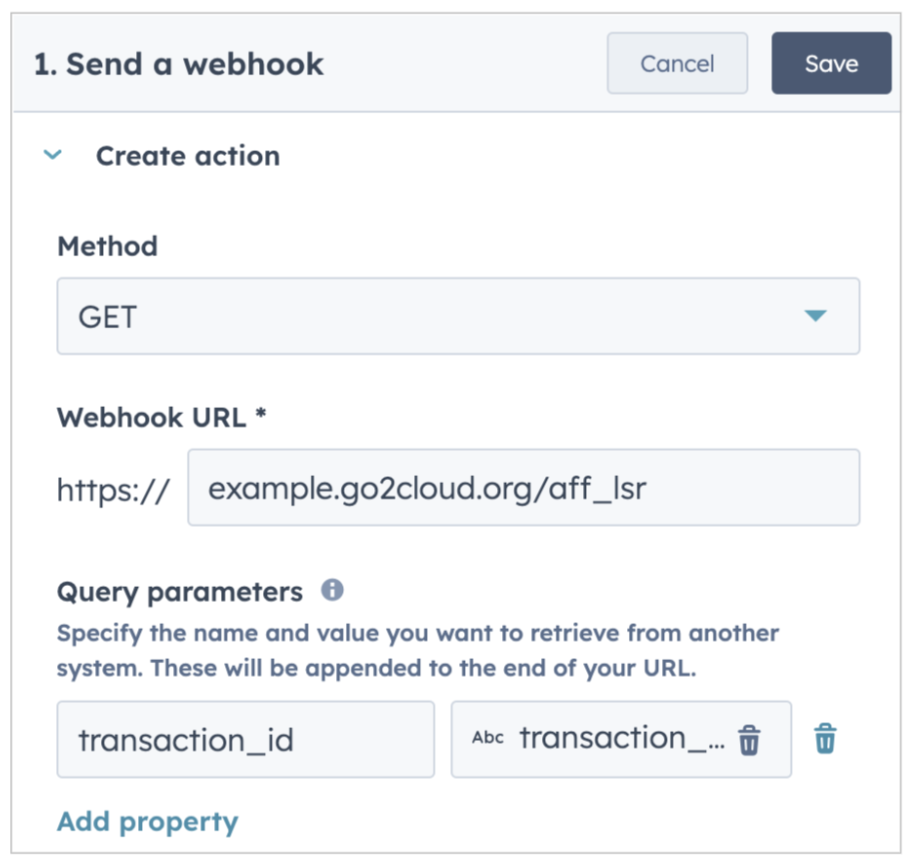This screenshot has width=910, height=864.
Task: Open the Query parameters info icon
Action: 333,590
